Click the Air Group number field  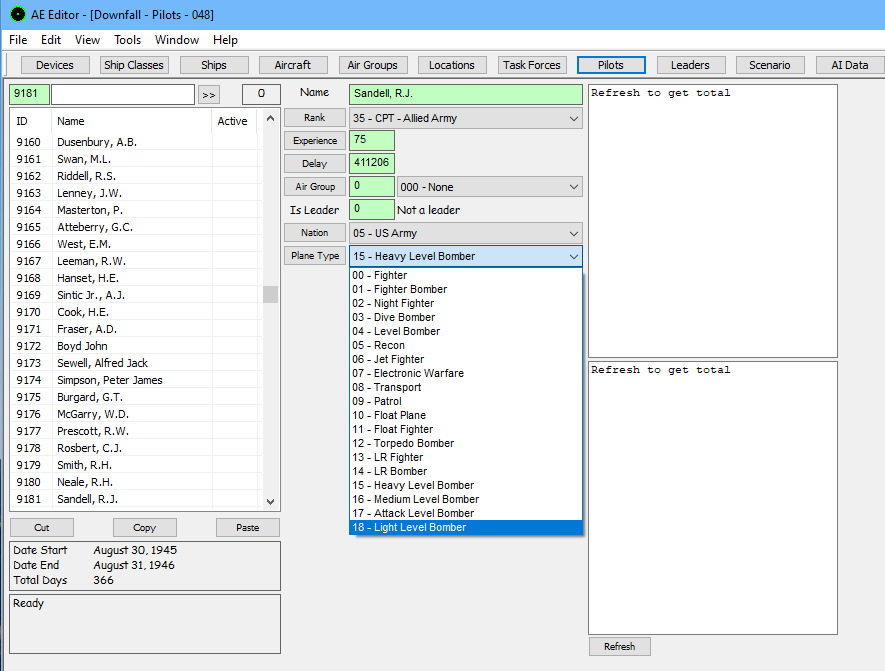coord(372,187)
